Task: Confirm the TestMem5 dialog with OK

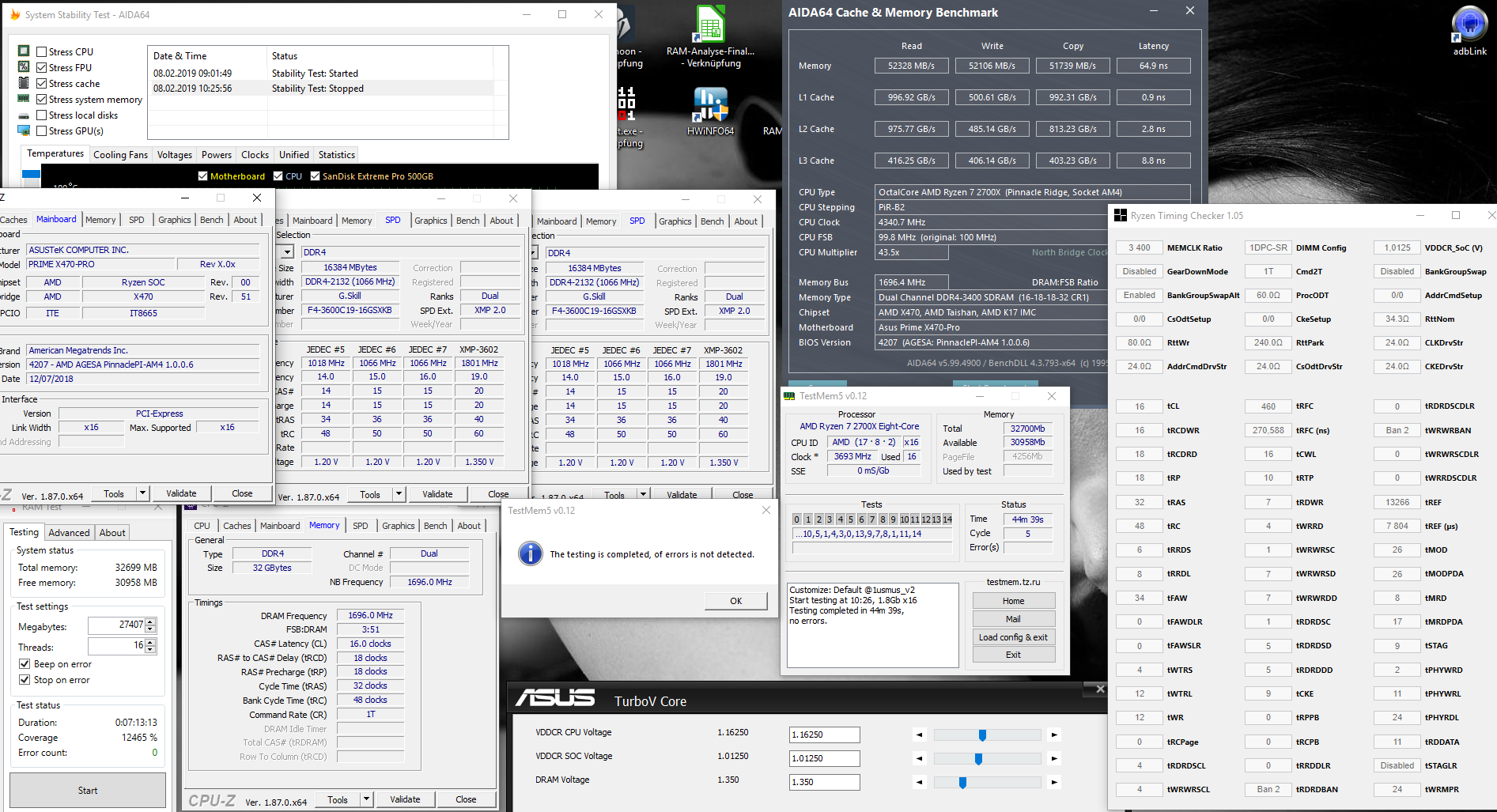Action: [x=736, y=601]
